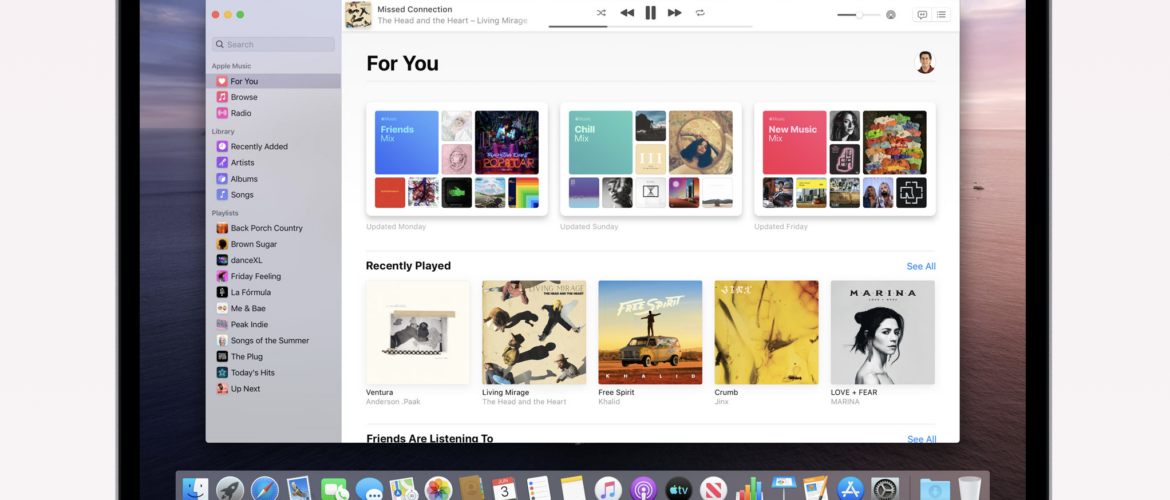Skip forward to next track

click(675, 13)
